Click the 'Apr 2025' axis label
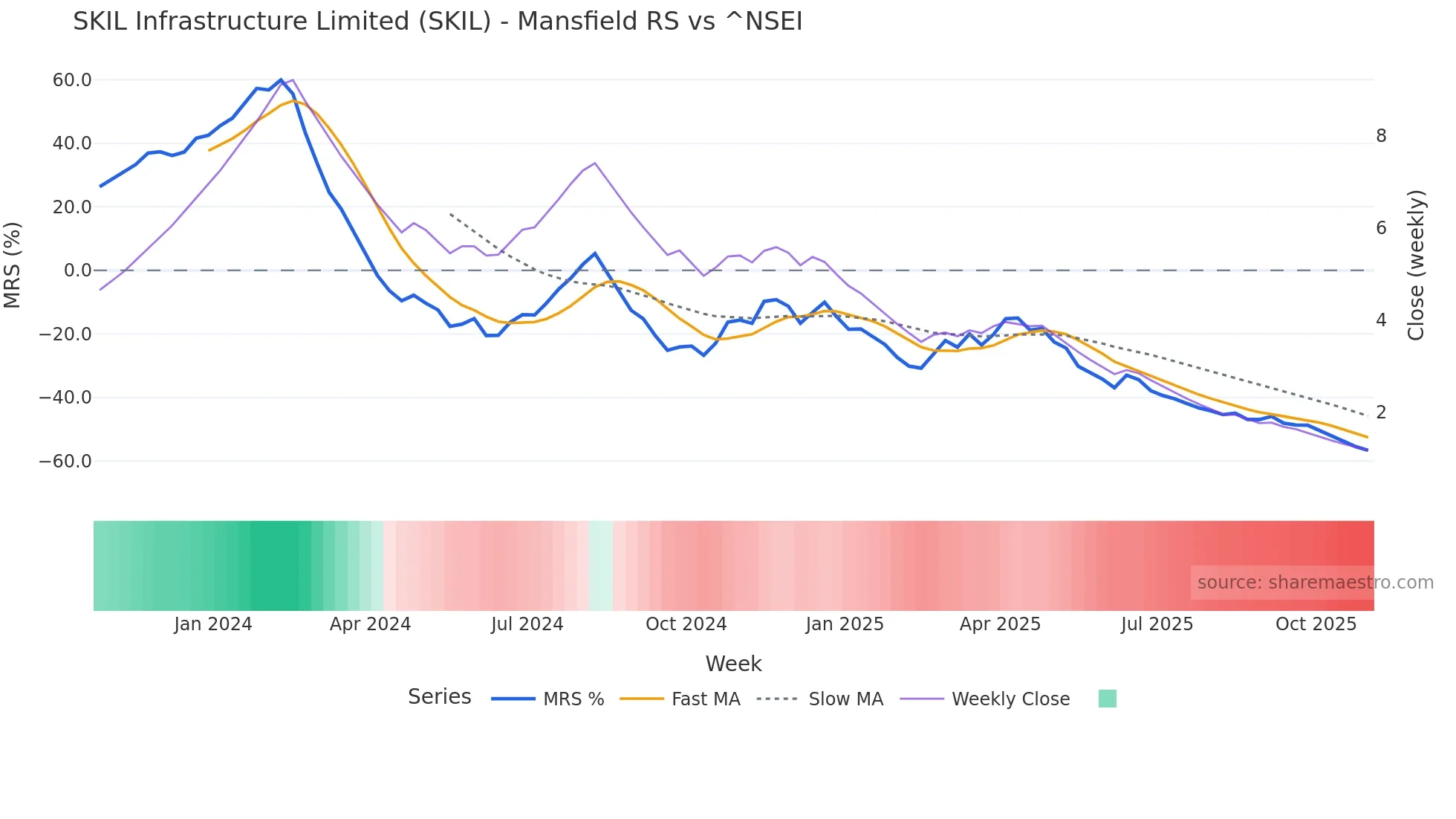 pos(1000,624)
